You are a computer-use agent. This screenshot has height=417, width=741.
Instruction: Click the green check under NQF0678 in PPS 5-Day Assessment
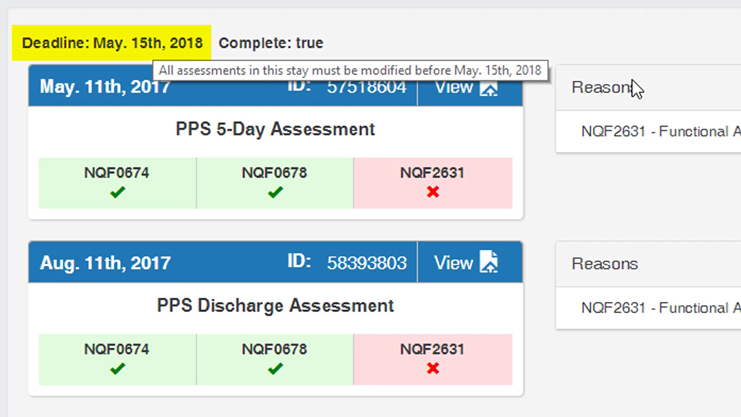coord(275,192)
